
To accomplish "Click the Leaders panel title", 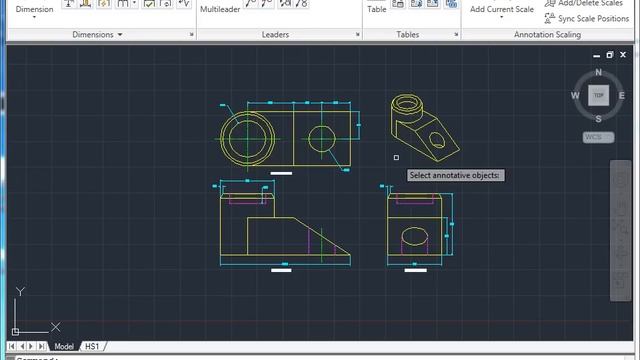I will click(x=275, y=35).
